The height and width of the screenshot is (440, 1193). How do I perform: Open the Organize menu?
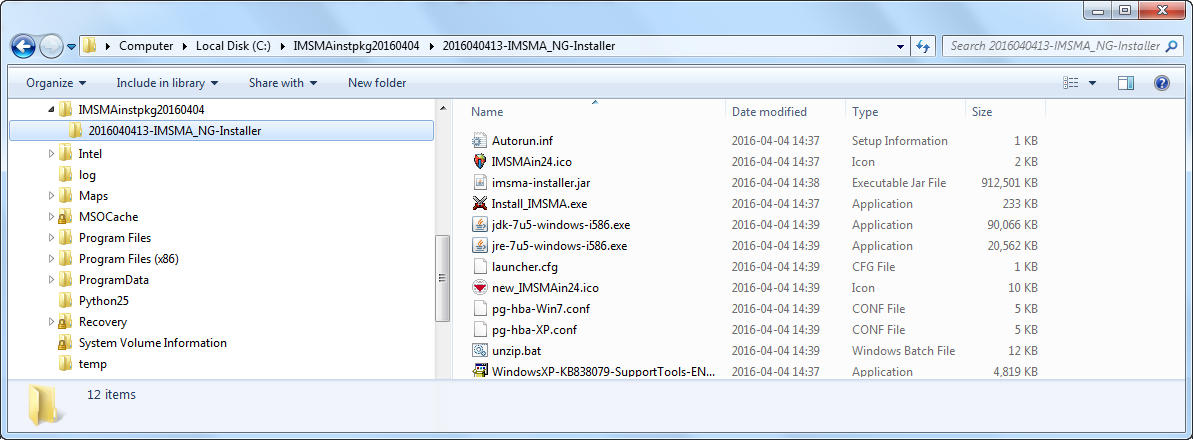[x=56, y=83]
